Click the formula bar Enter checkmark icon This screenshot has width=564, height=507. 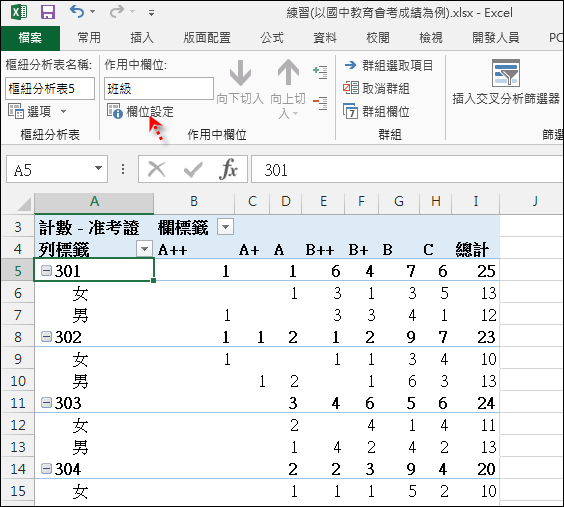coord(193,169)
